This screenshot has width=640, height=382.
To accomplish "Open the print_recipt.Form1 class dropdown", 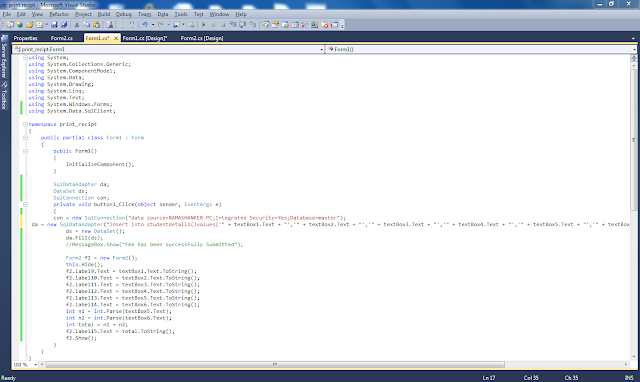I will click(322, 49).
